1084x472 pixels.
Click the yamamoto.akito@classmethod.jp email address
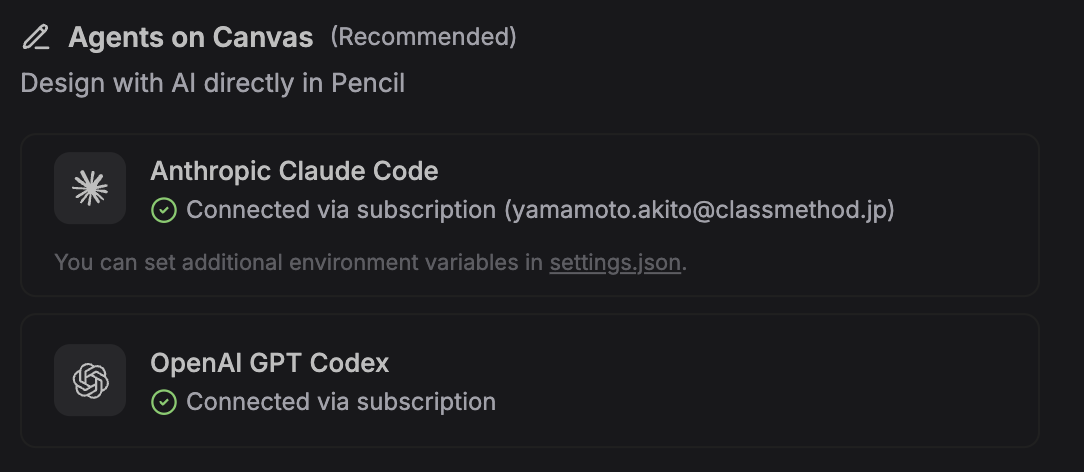700,210
